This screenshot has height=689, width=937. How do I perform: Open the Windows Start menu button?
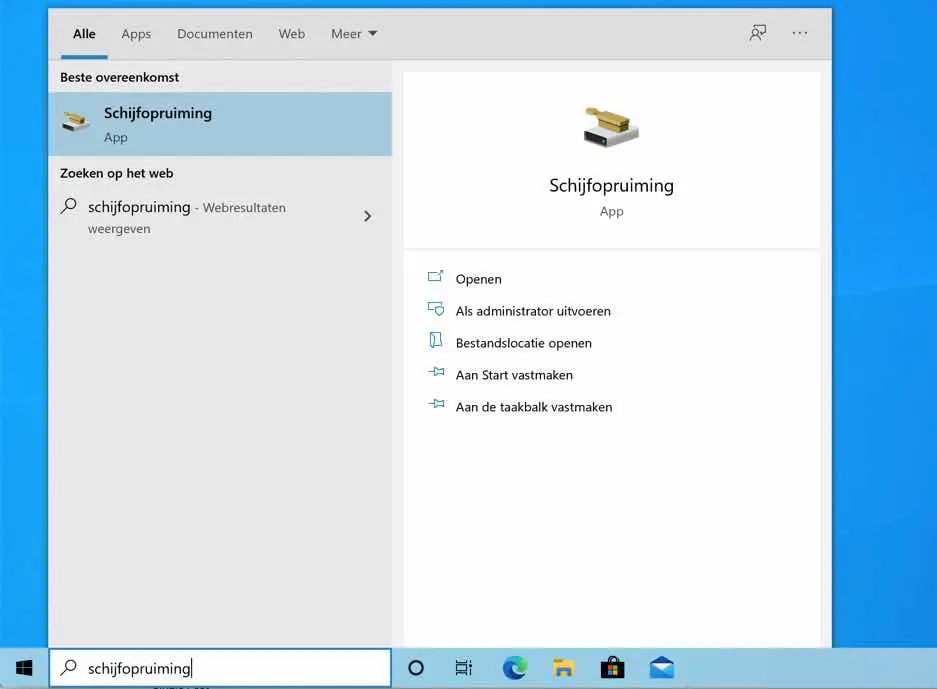click(x=24, y=668)
